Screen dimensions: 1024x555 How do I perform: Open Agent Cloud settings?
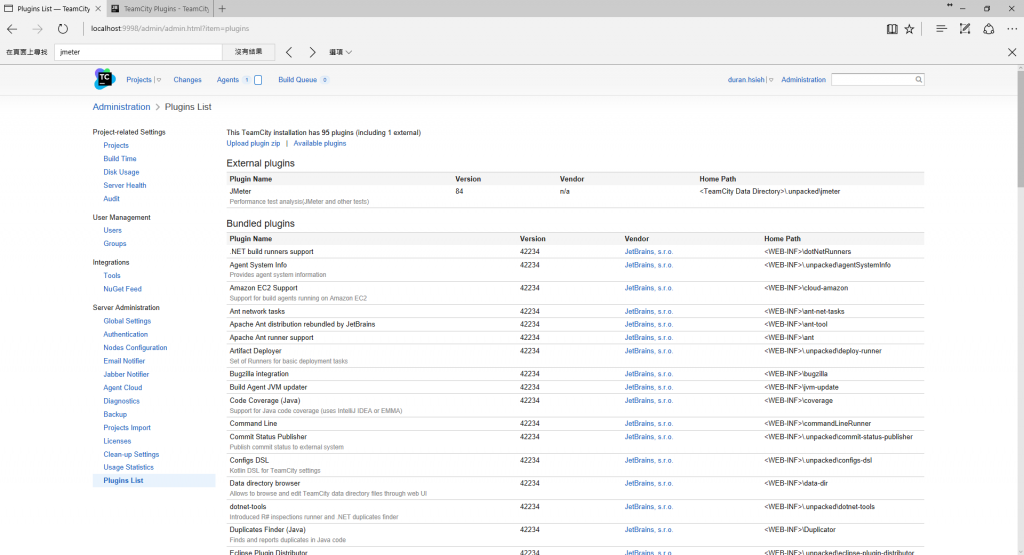[x=122, y=388]
